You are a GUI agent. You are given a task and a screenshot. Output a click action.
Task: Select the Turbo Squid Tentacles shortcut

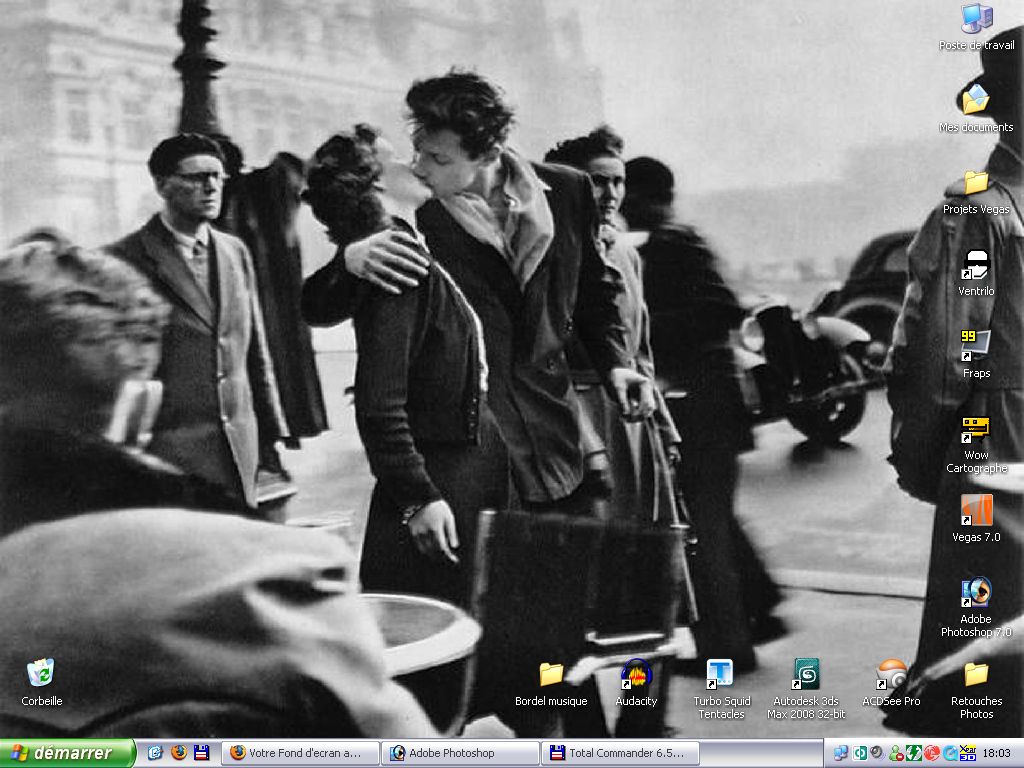click(721, 690)
